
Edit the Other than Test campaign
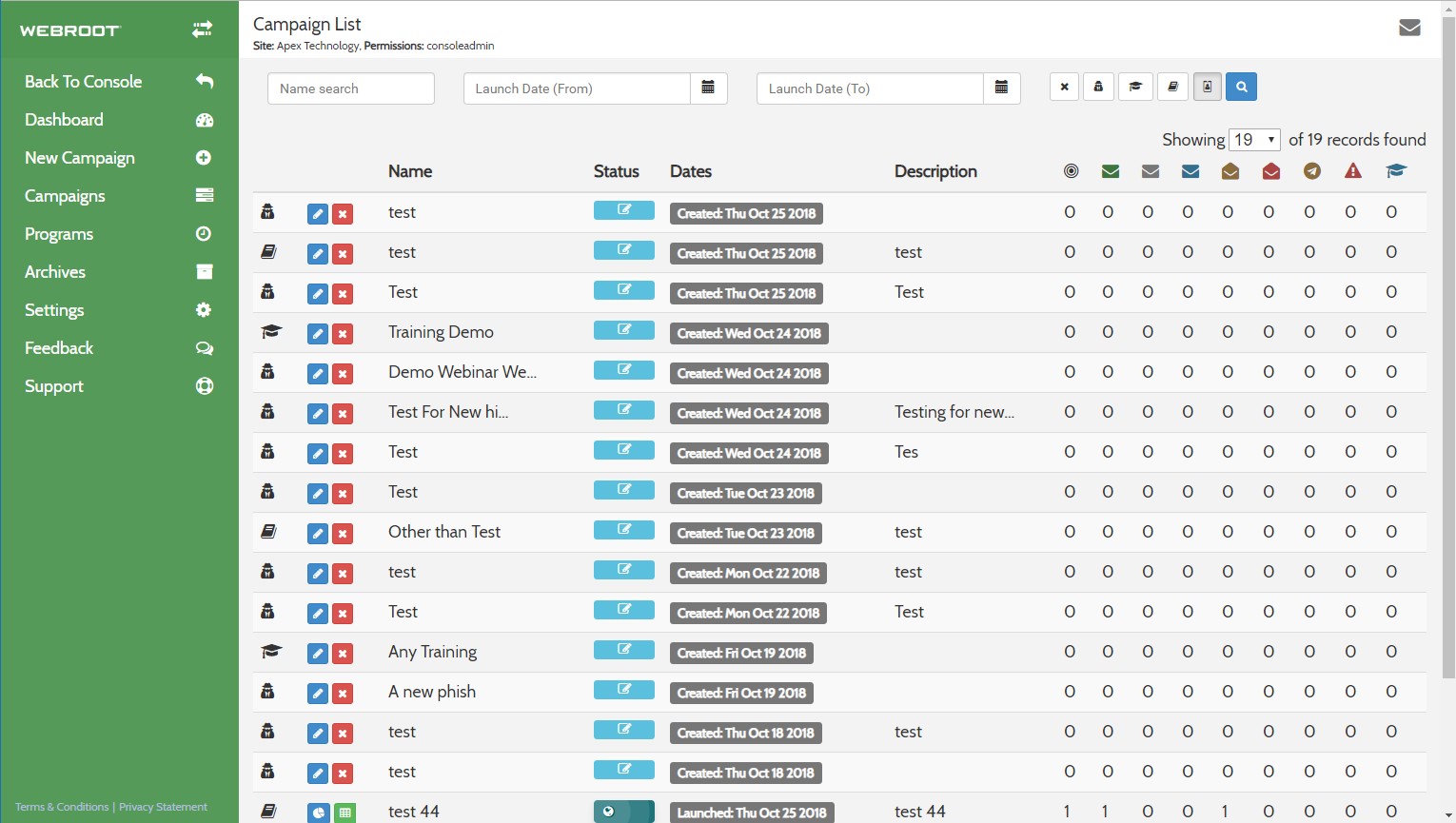tap(318, 534)
